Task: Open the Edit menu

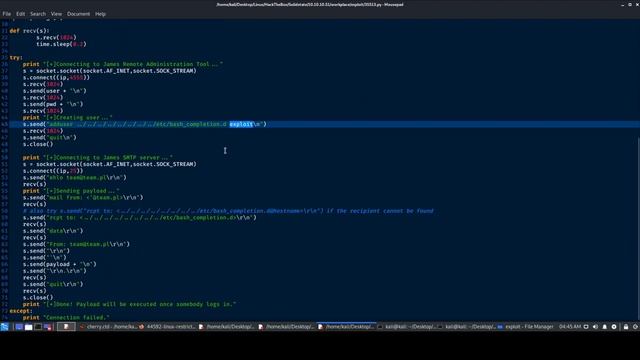Action: [20, 14]
